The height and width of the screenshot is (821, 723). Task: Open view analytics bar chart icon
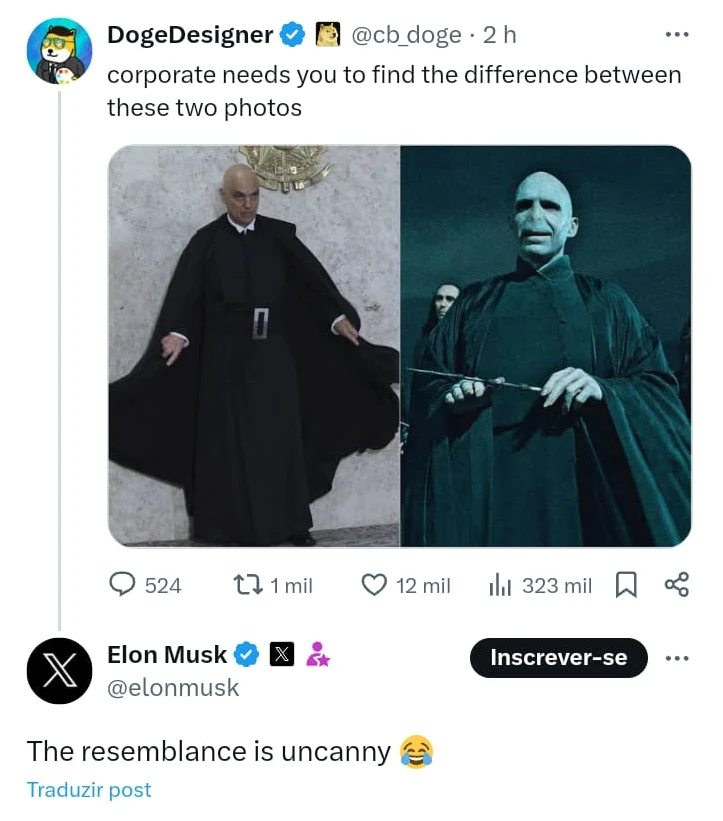[x=499, y=585]
